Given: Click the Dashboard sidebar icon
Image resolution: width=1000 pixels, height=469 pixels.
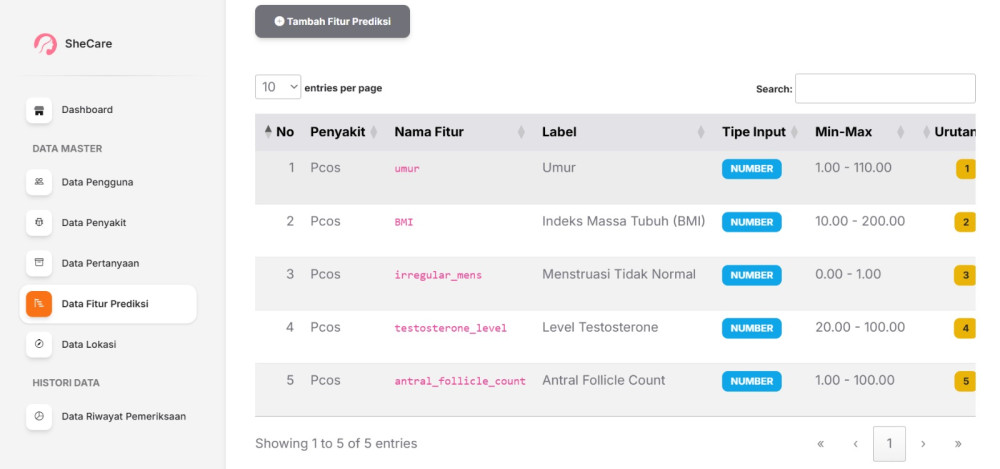Looking at the screenshot, I should click(39, 110).
